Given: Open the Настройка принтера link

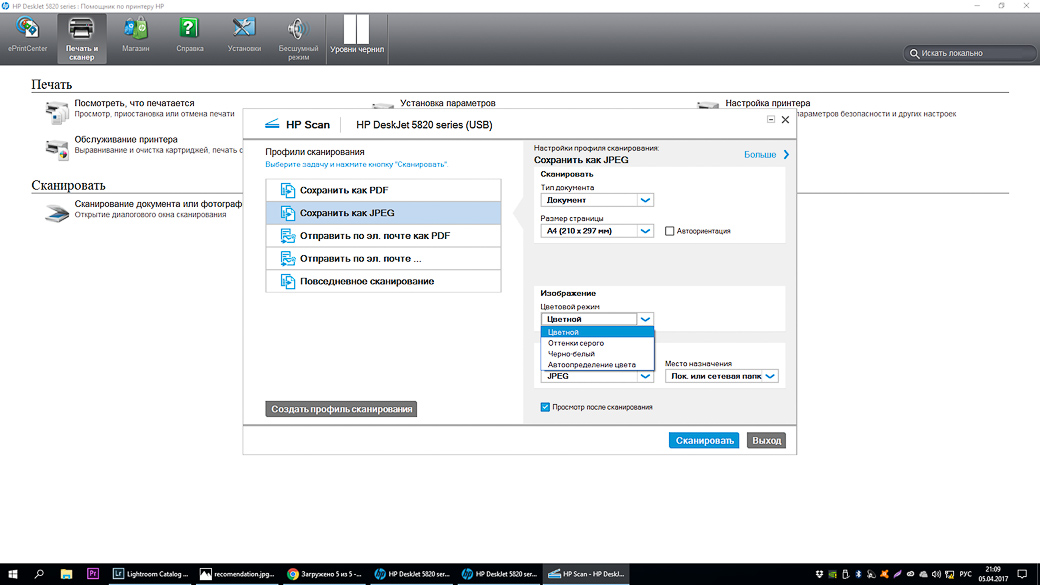Looking at the screenshot, I should click(767, 103).
